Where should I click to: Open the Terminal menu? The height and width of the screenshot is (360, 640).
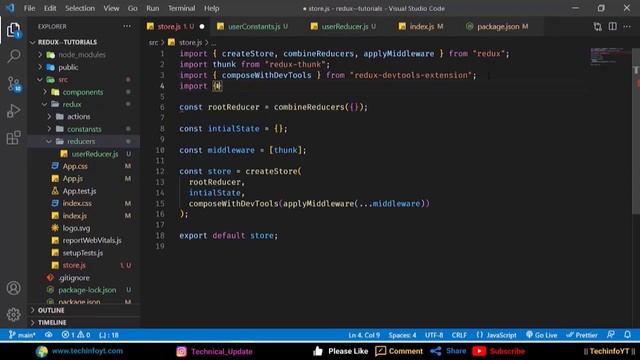(x=182, y=8)
